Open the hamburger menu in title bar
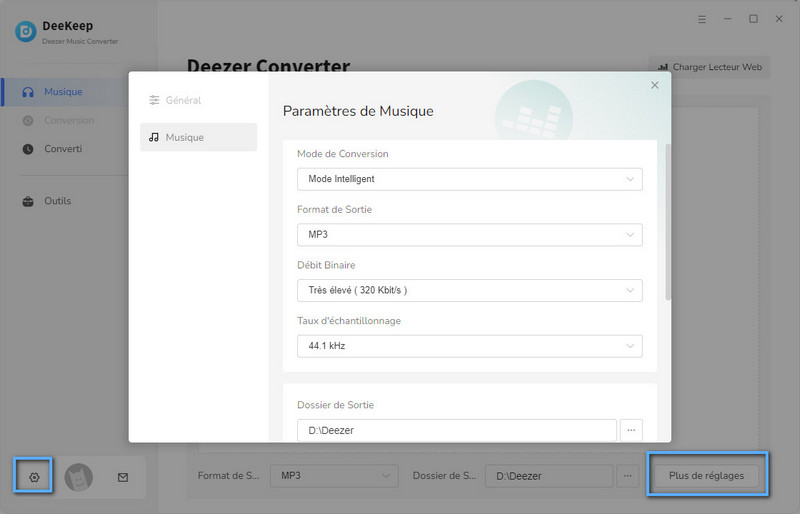 702,19
